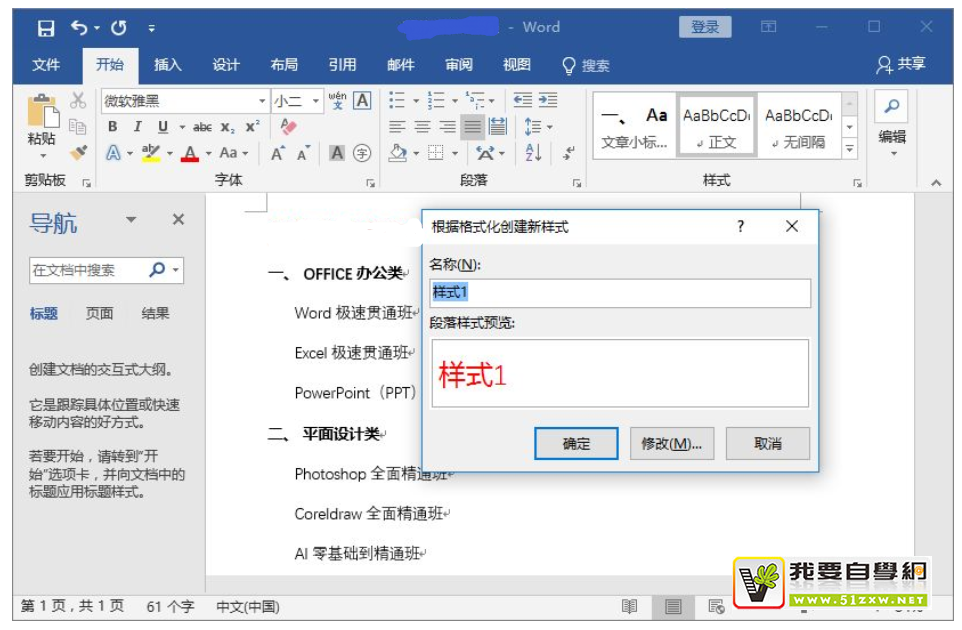
Task: Center-align text using the Center icon
Action: 422,127
